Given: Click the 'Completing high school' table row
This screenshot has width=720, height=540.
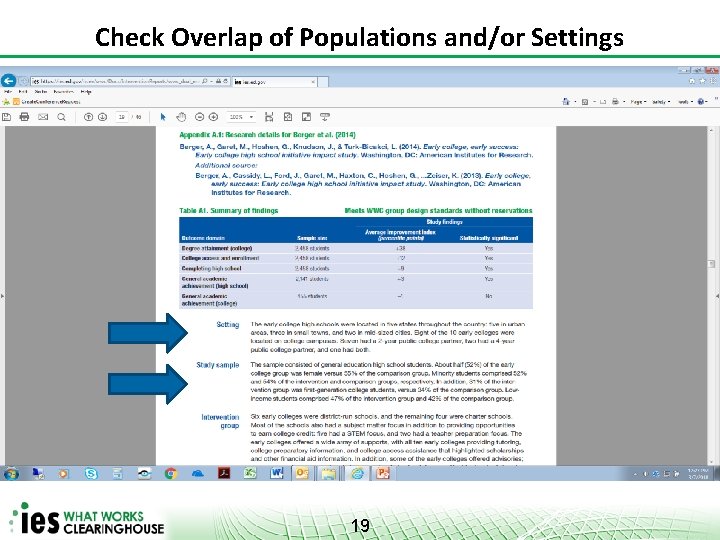Looking at the screenshot, I should click(356, 268).
